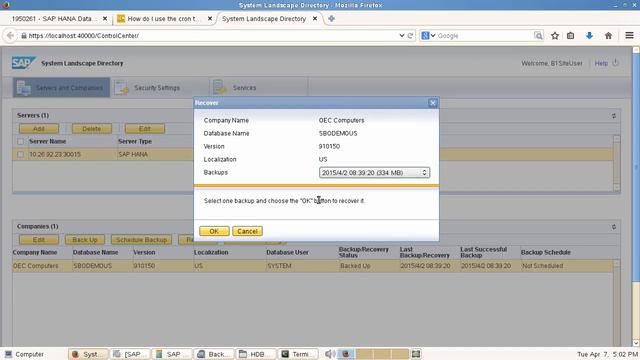The image size is (640, 360).
Task: Open the bookmarks list icon
Action: pos(571,36)
